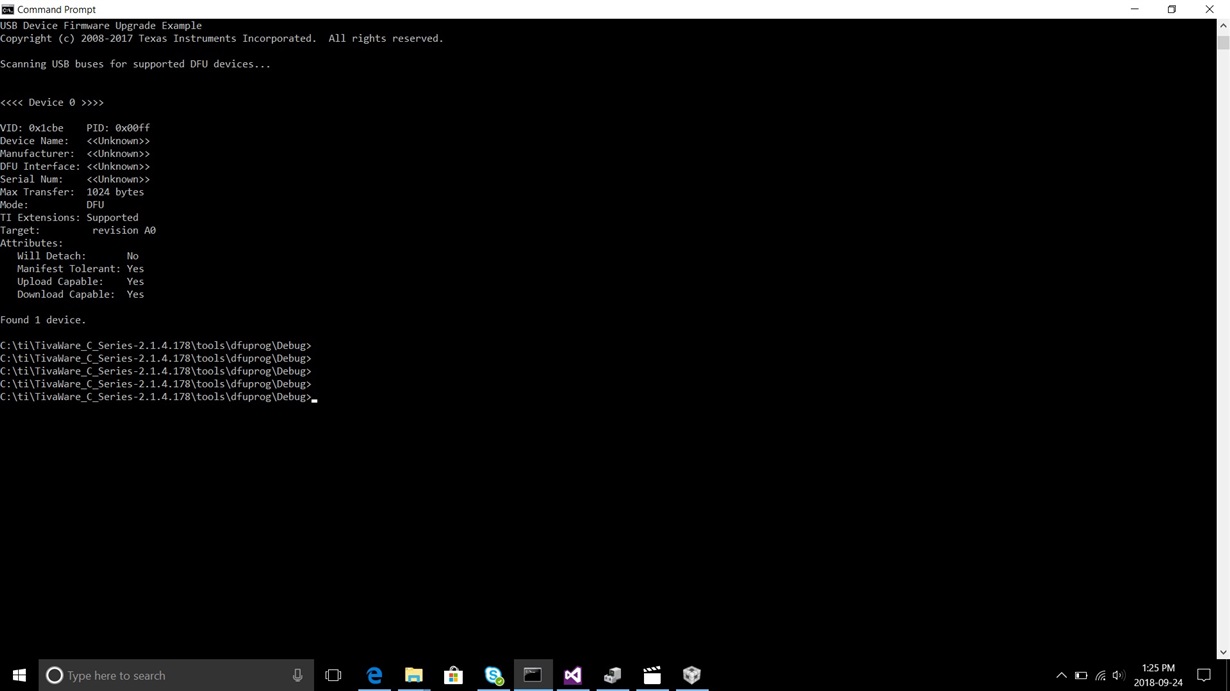This screenshot has width=1230, height=691.
Task: Click the 'Target: revision A0' line
Action: point(78,230)
